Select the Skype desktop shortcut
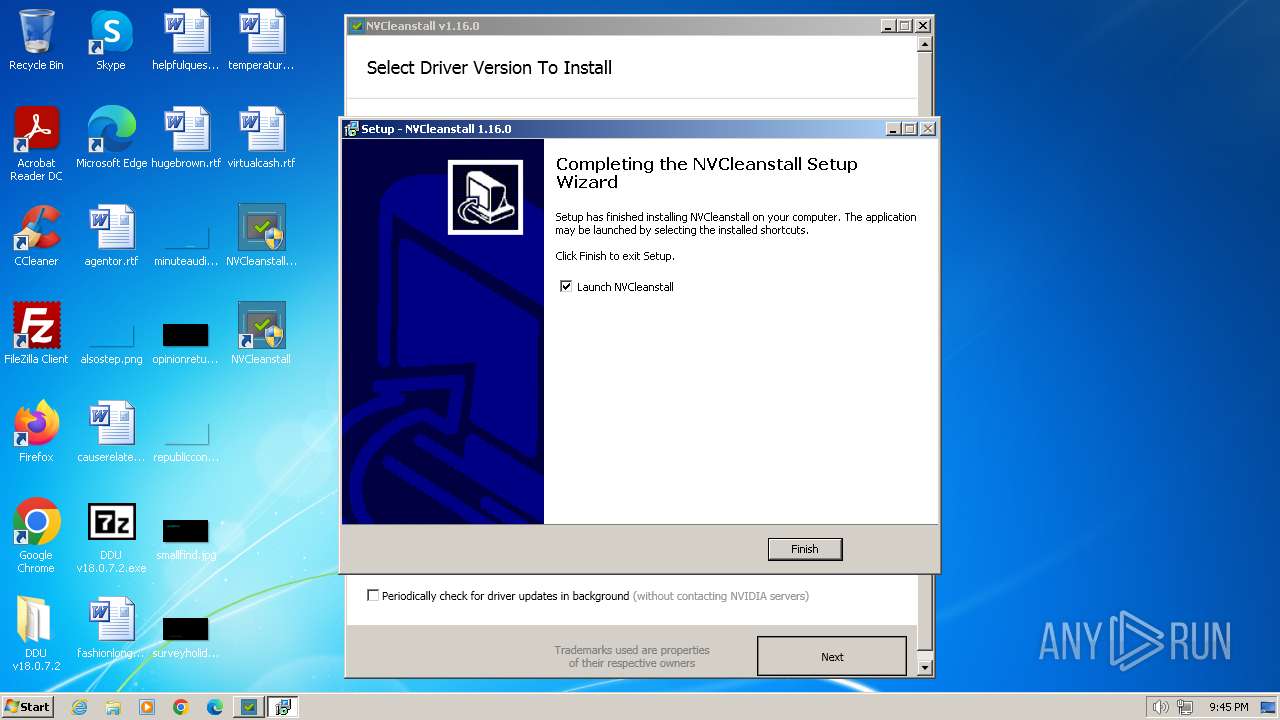Image resolution: width=1280 pixels, height=720 pixels. click(x=111, y=40)
